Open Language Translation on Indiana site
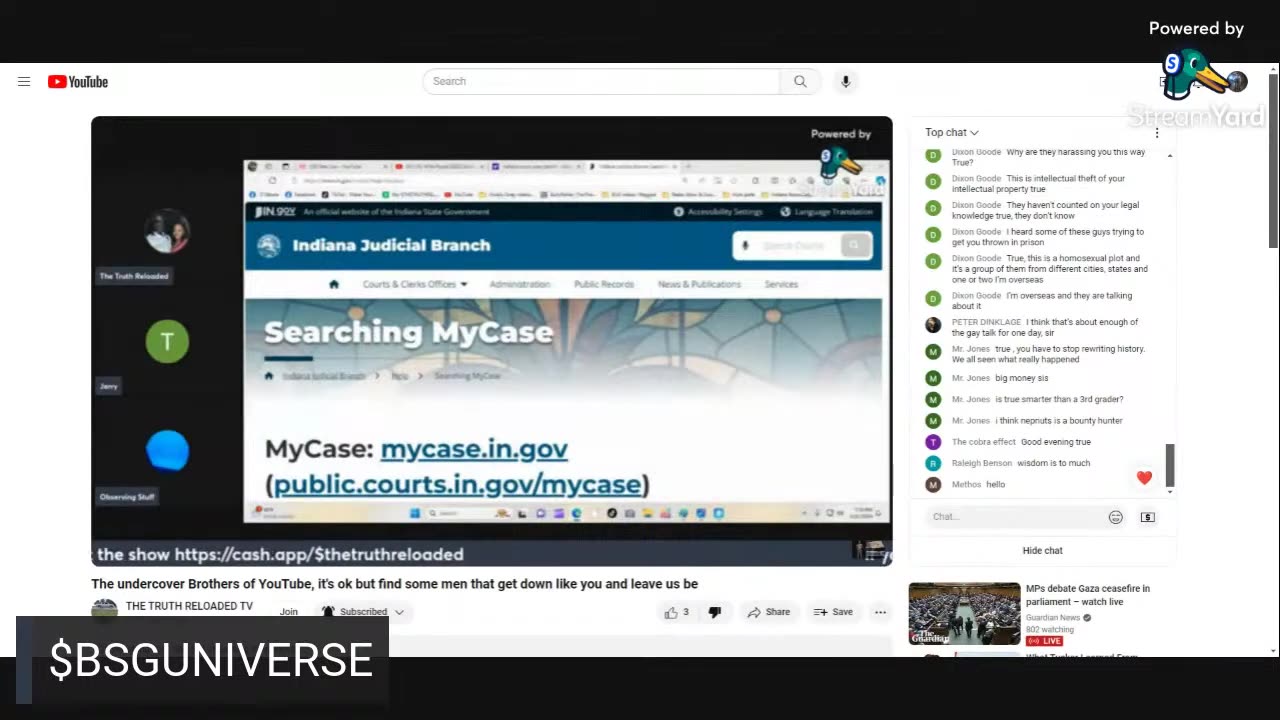Viewport: 1280px width, 720px height. 826,212
